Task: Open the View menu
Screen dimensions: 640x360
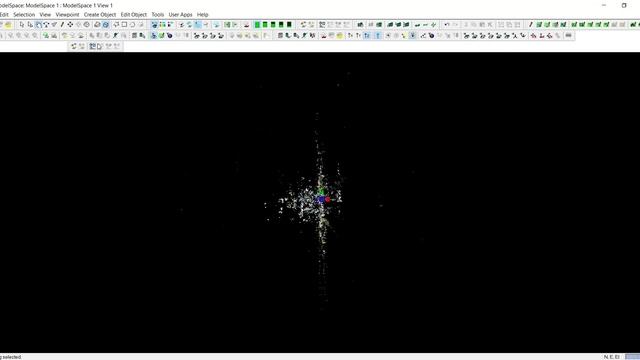Action: [45, 14]
